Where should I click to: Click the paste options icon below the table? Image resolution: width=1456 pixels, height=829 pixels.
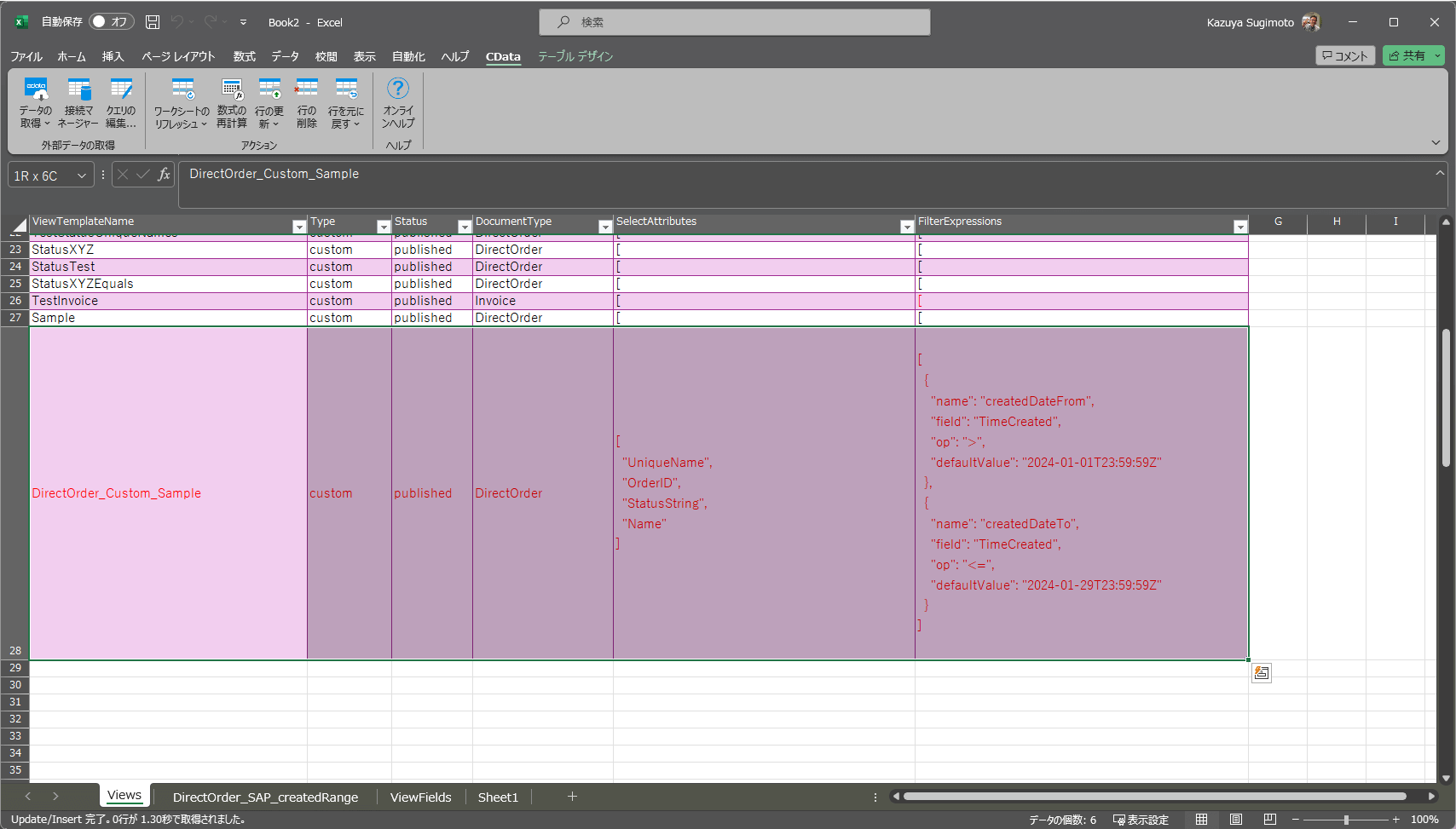click(1262, 673)
